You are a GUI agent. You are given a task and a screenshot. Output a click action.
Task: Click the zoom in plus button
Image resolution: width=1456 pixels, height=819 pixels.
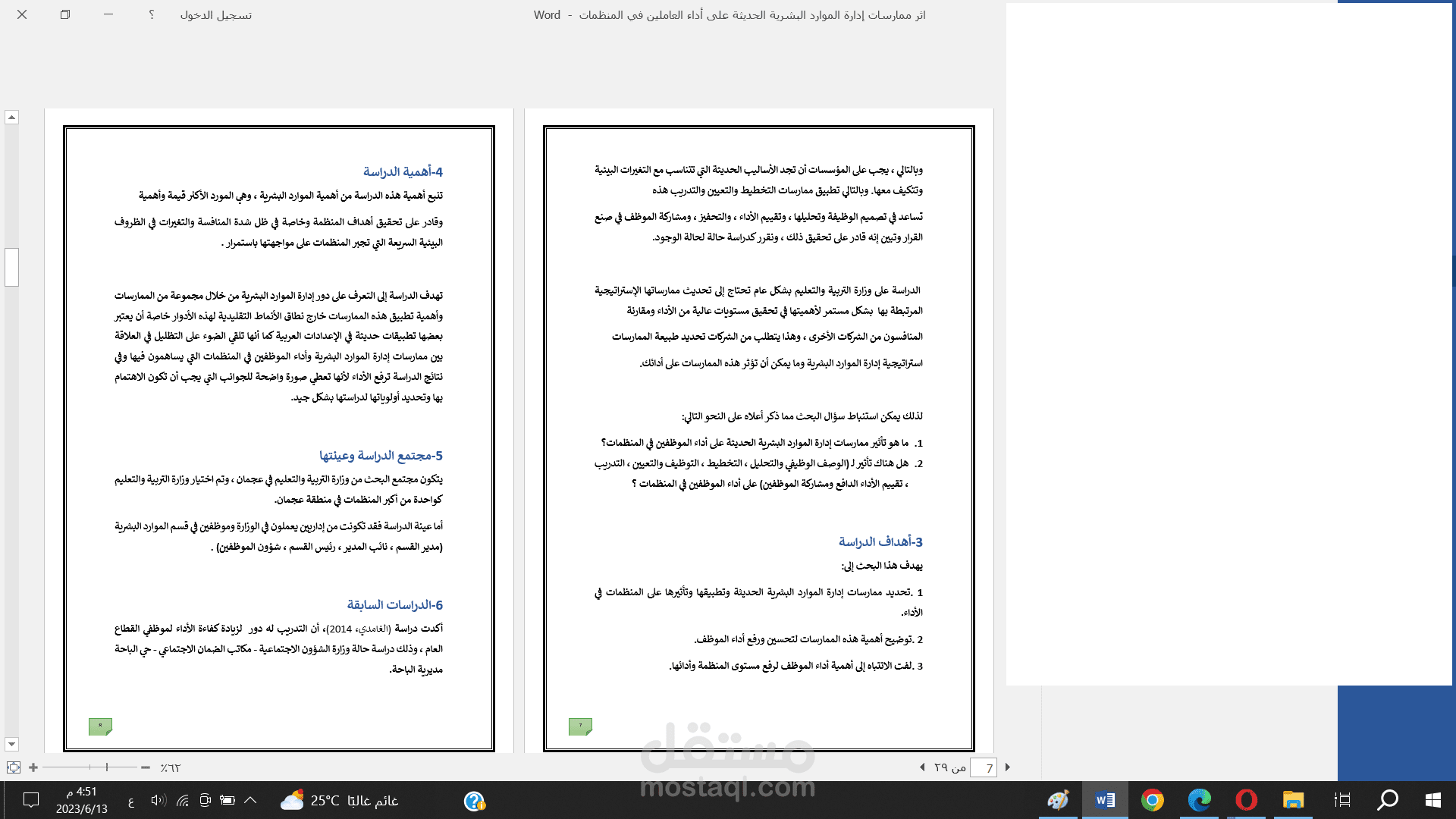[33, 767]
